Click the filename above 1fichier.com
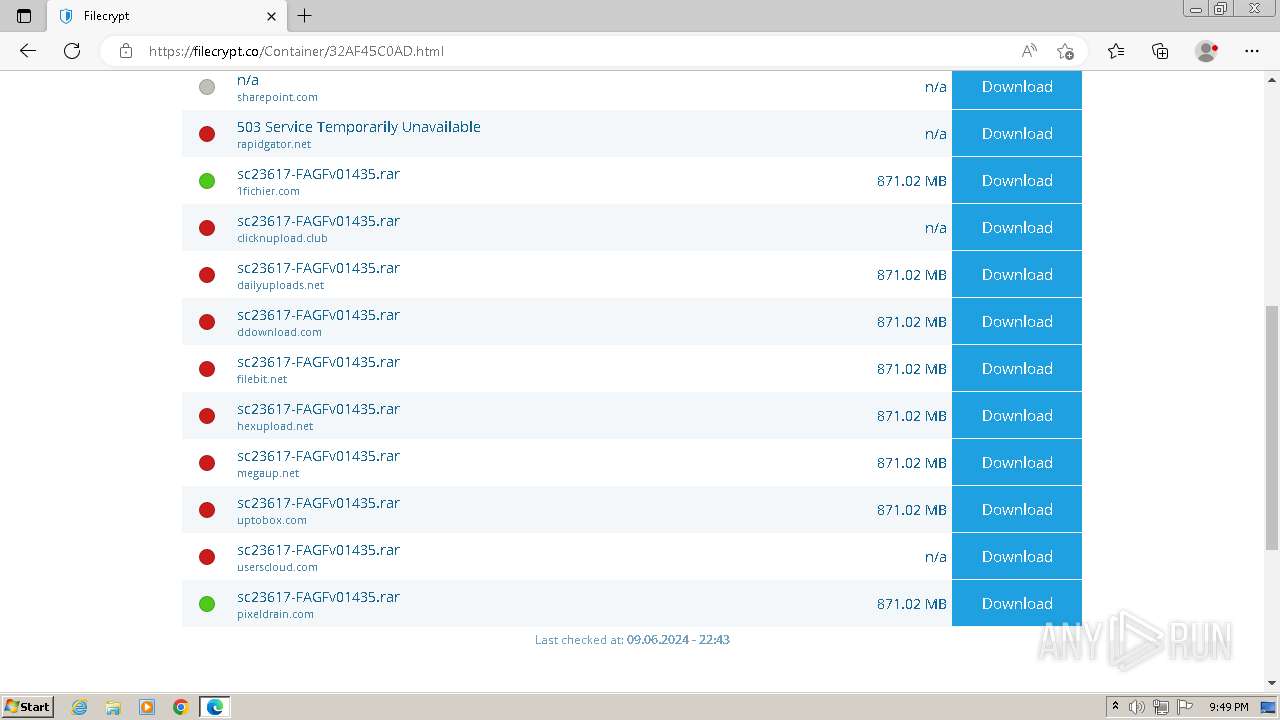 click(318, 174)
